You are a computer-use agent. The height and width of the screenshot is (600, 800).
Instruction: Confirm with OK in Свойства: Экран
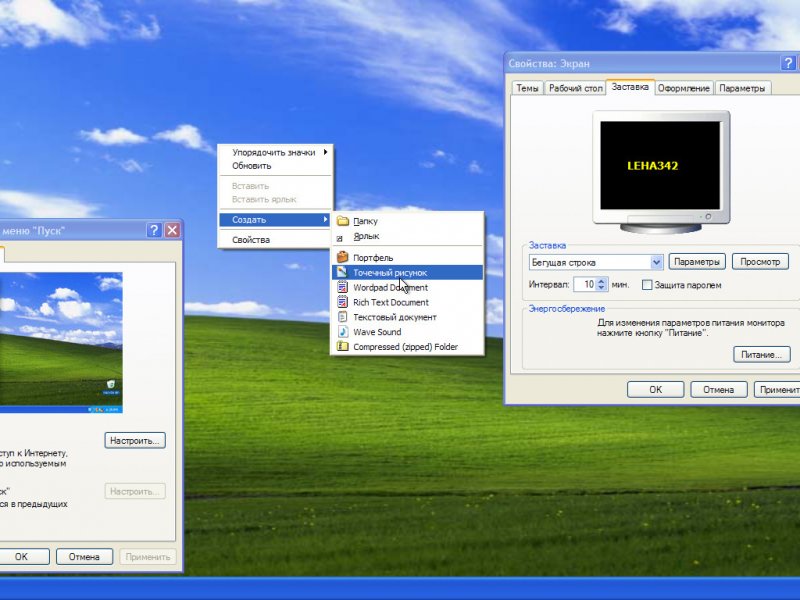point(656,389)
